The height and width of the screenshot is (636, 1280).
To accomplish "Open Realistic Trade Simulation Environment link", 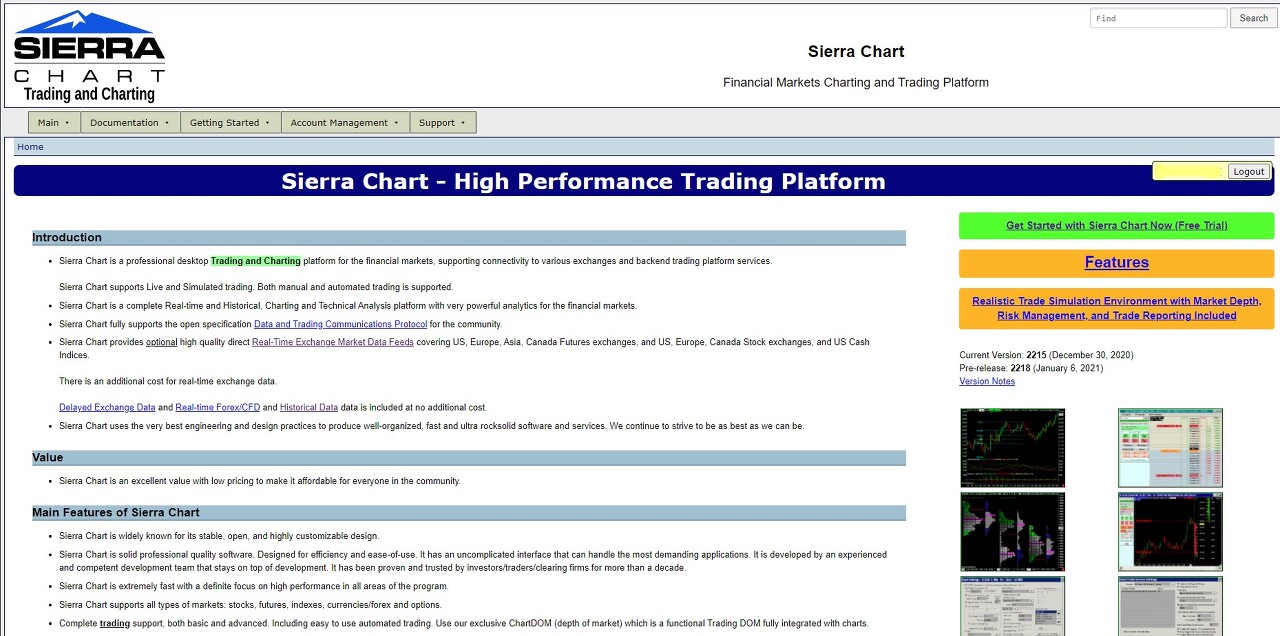I will coord(1116,308).
